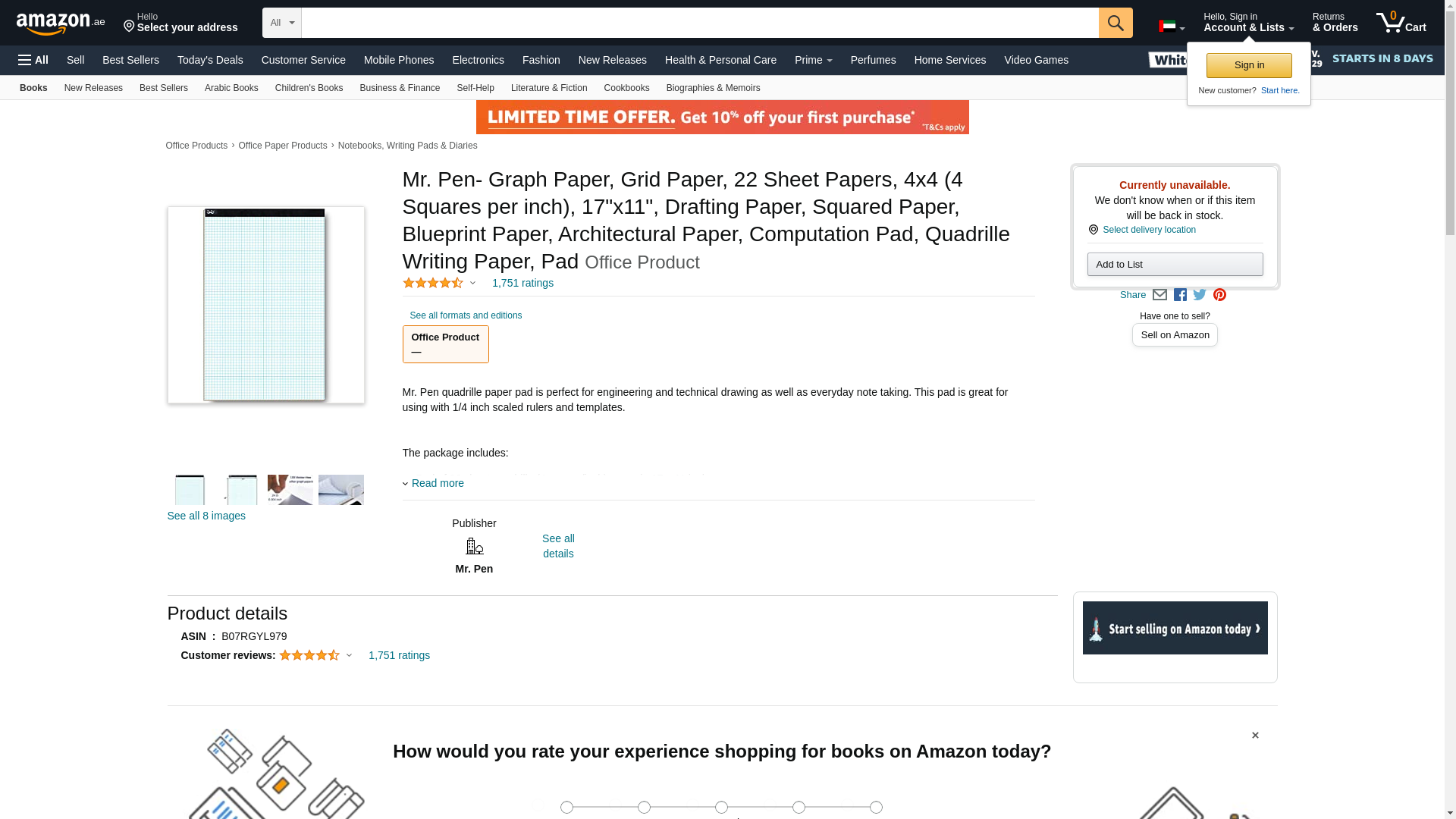
Task: Go to Amazon.ae home logo
Action: click(x=61, y=24)
